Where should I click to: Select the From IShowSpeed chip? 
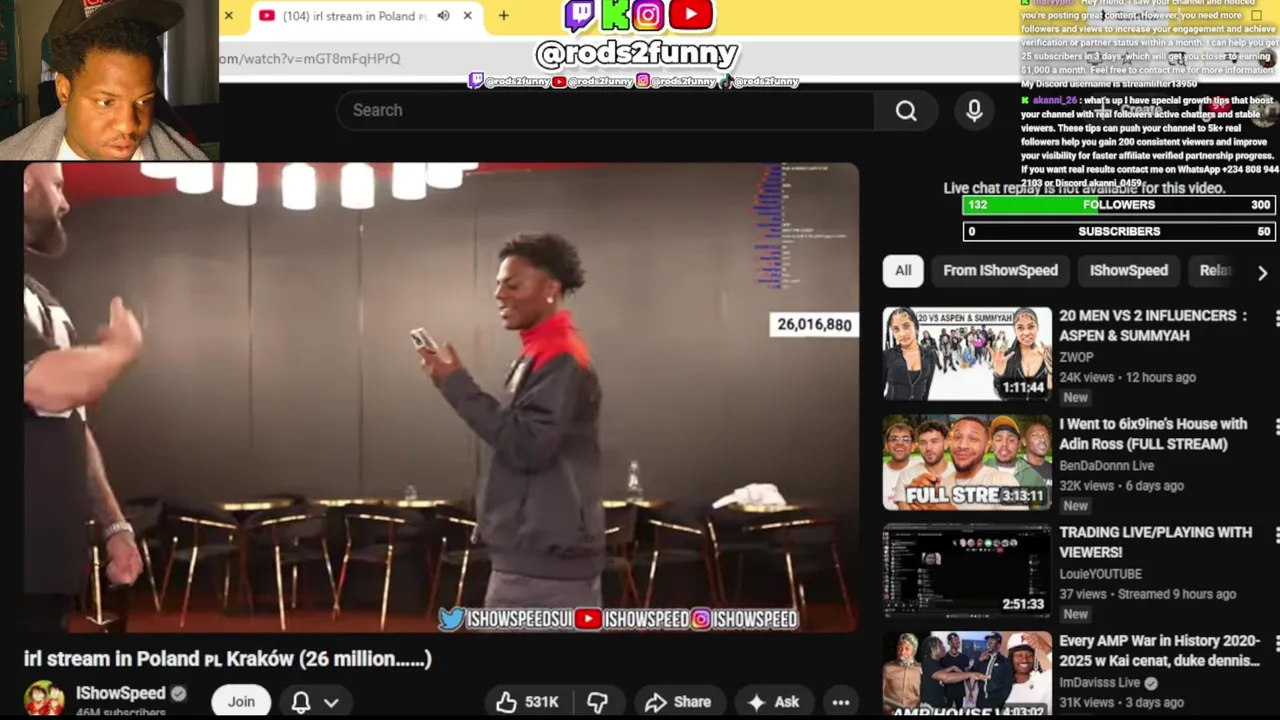(x=1000, y=271)
